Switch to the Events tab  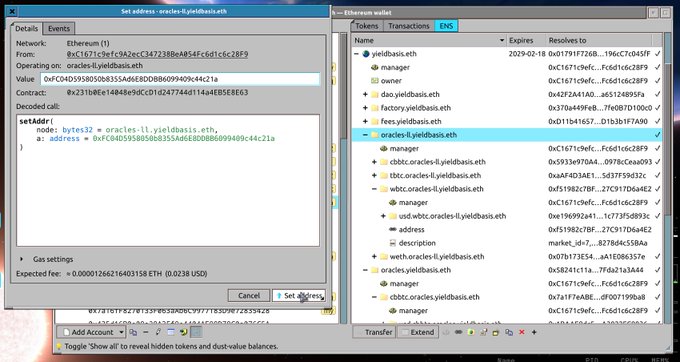(59, 29)
